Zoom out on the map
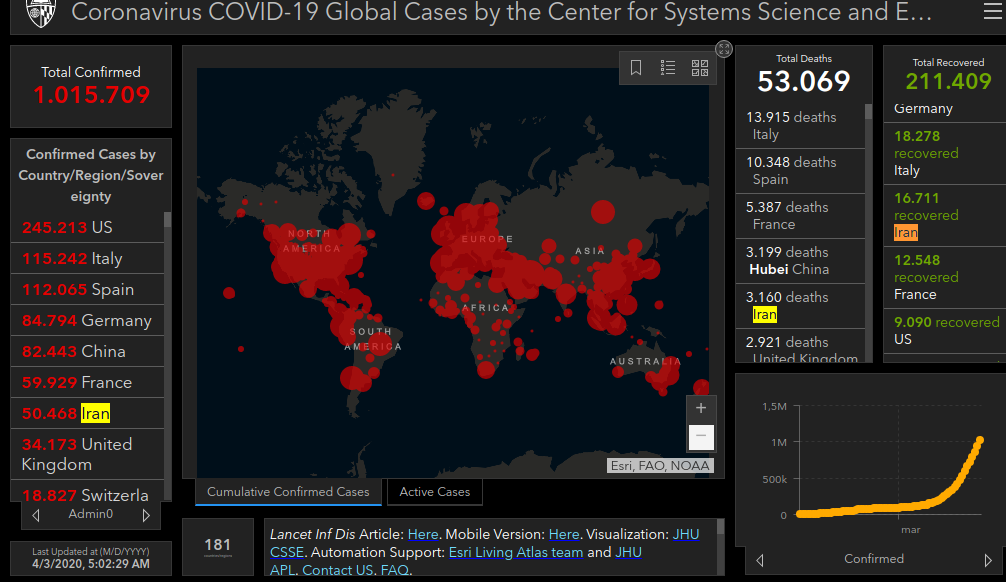The image size is (1006, 582). coord(701,436)
